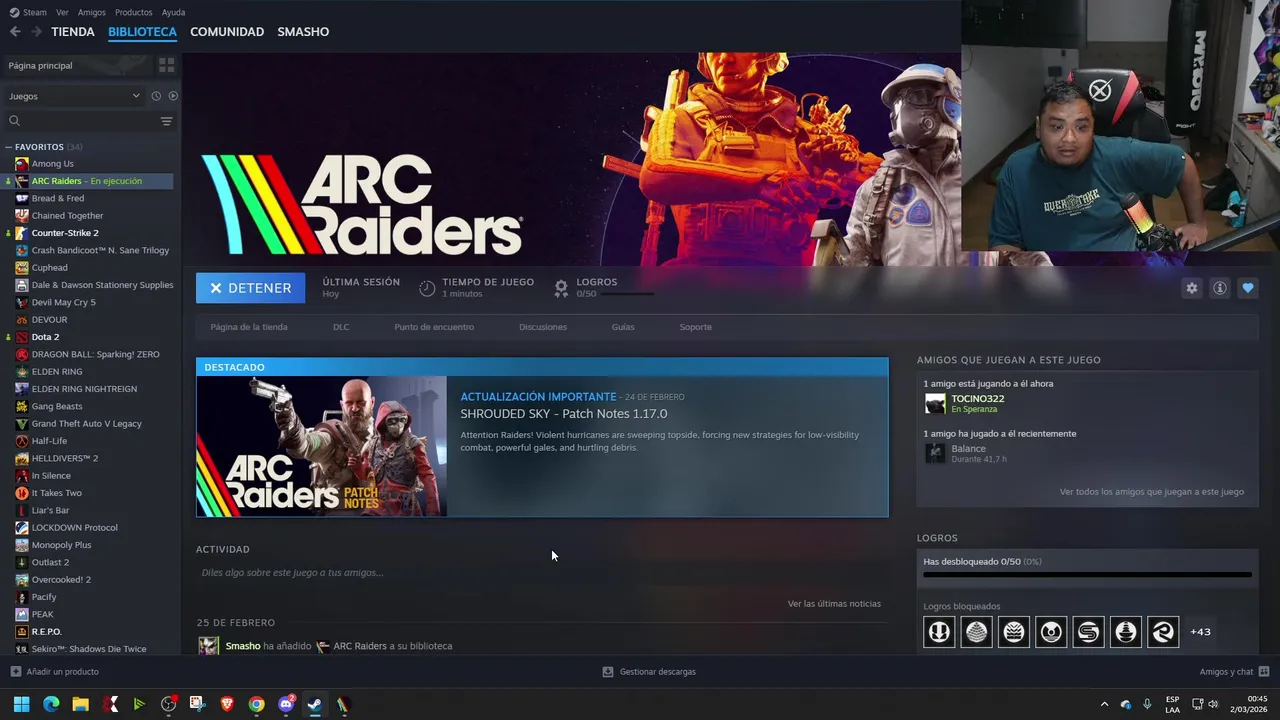This screenshot has width=1280, height=720.
Task: Select Counter-Strike 2 in the library list
Action: coord(65,233)
